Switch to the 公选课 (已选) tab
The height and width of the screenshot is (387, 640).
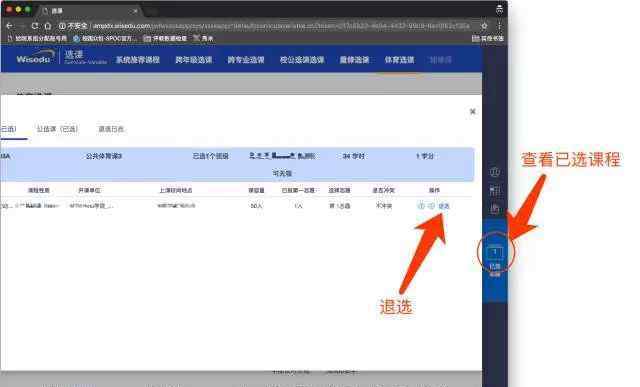(x=57, y=129)
